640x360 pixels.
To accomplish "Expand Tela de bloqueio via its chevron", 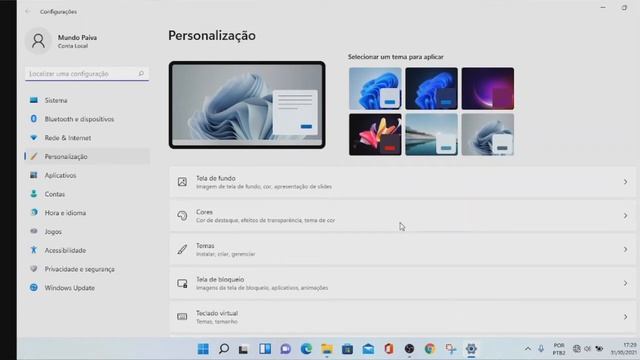I will pos(625,283).
